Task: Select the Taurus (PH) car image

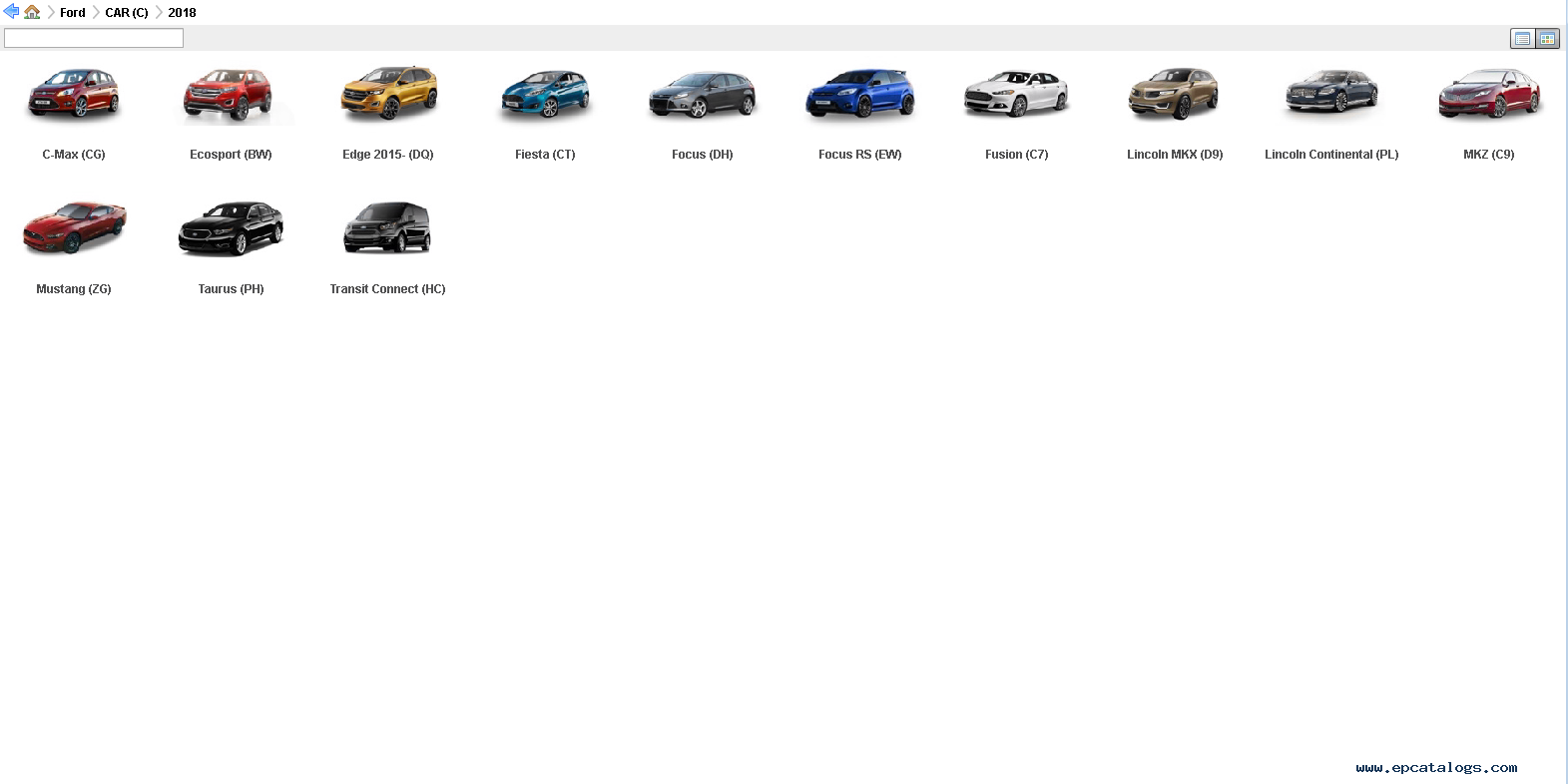Action: 231,227
